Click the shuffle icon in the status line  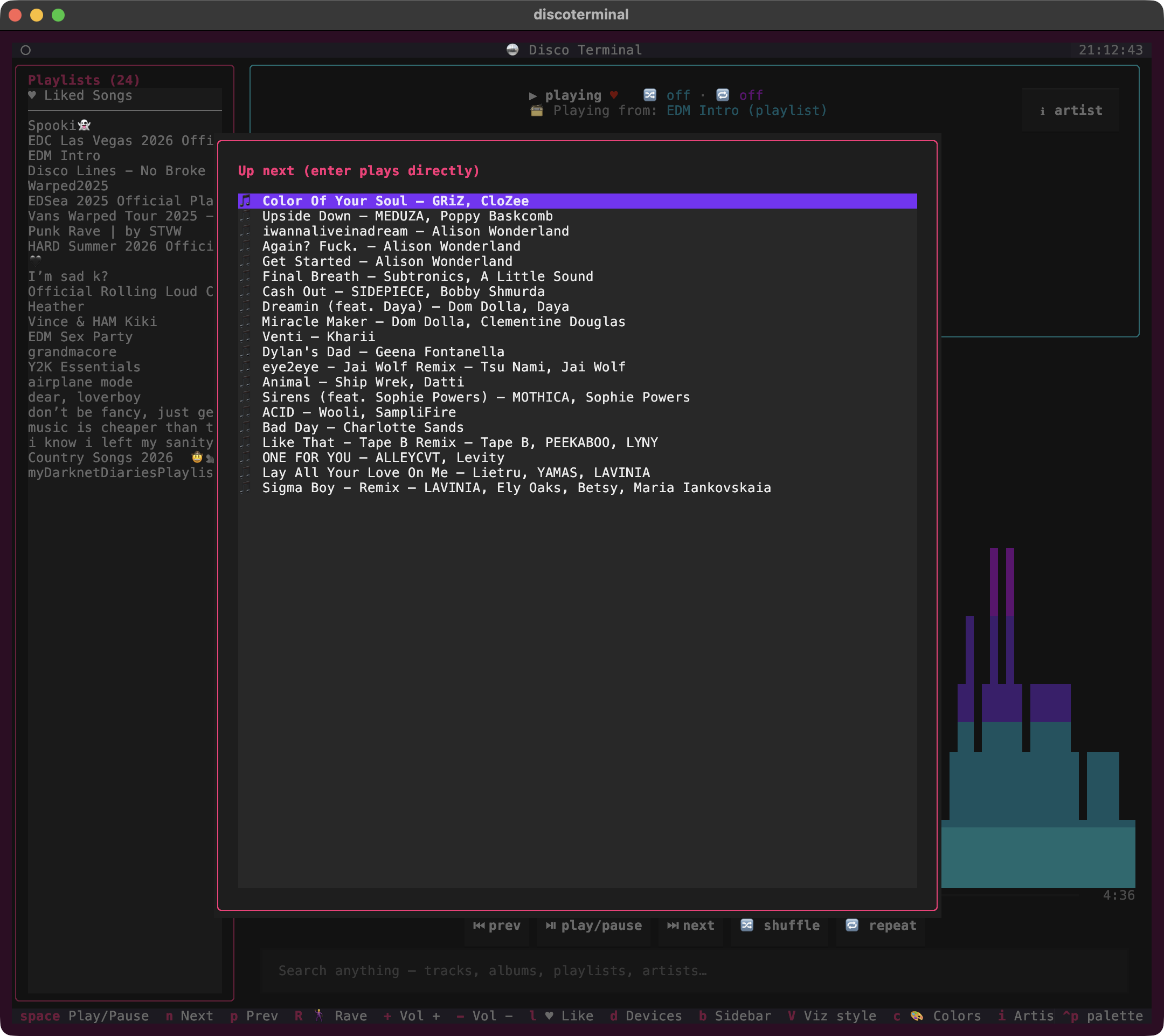[x=650, y=95]
